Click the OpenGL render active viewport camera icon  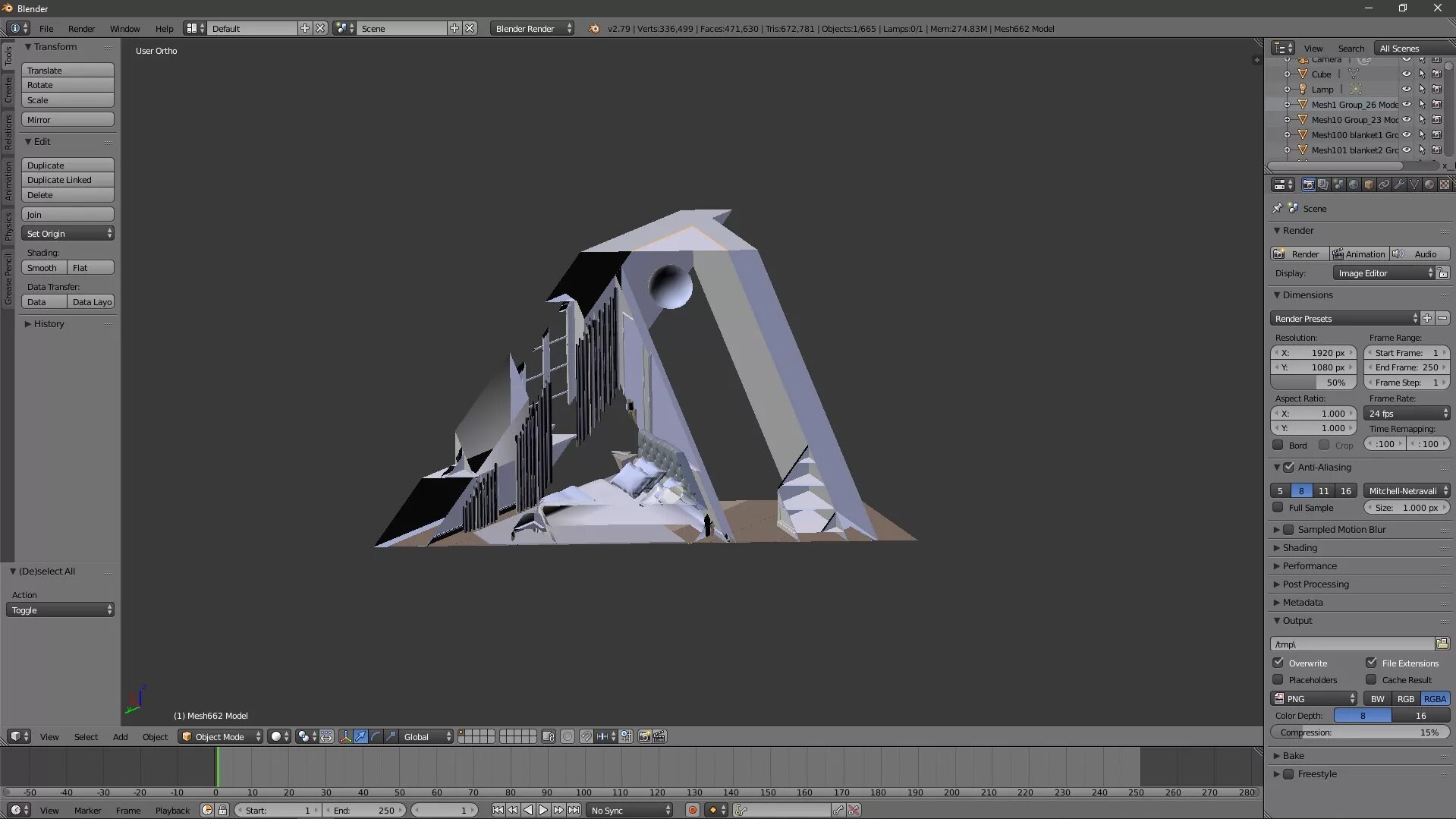(644, 736)
